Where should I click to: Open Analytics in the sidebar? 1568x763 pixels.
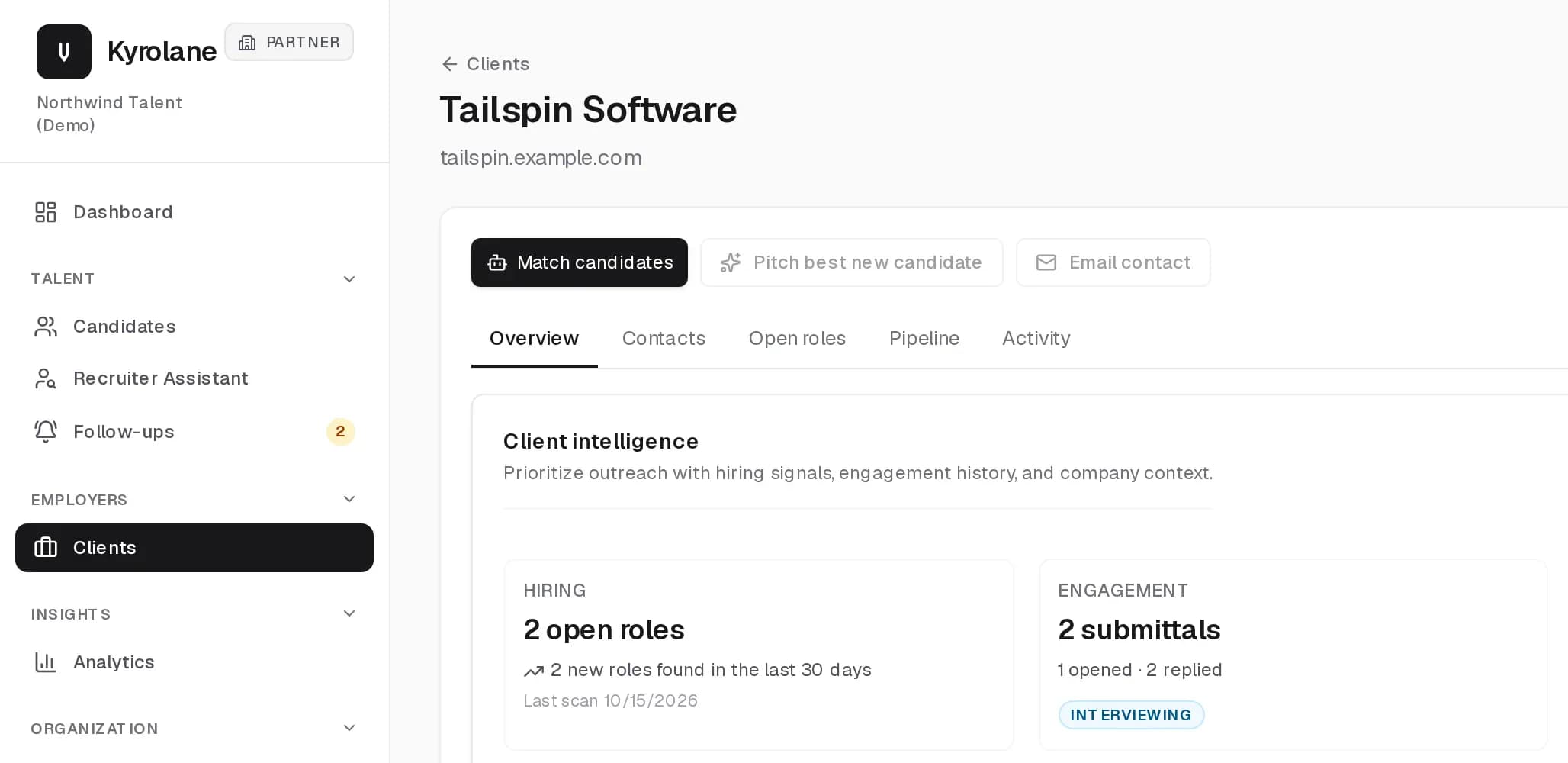[194, 662]
